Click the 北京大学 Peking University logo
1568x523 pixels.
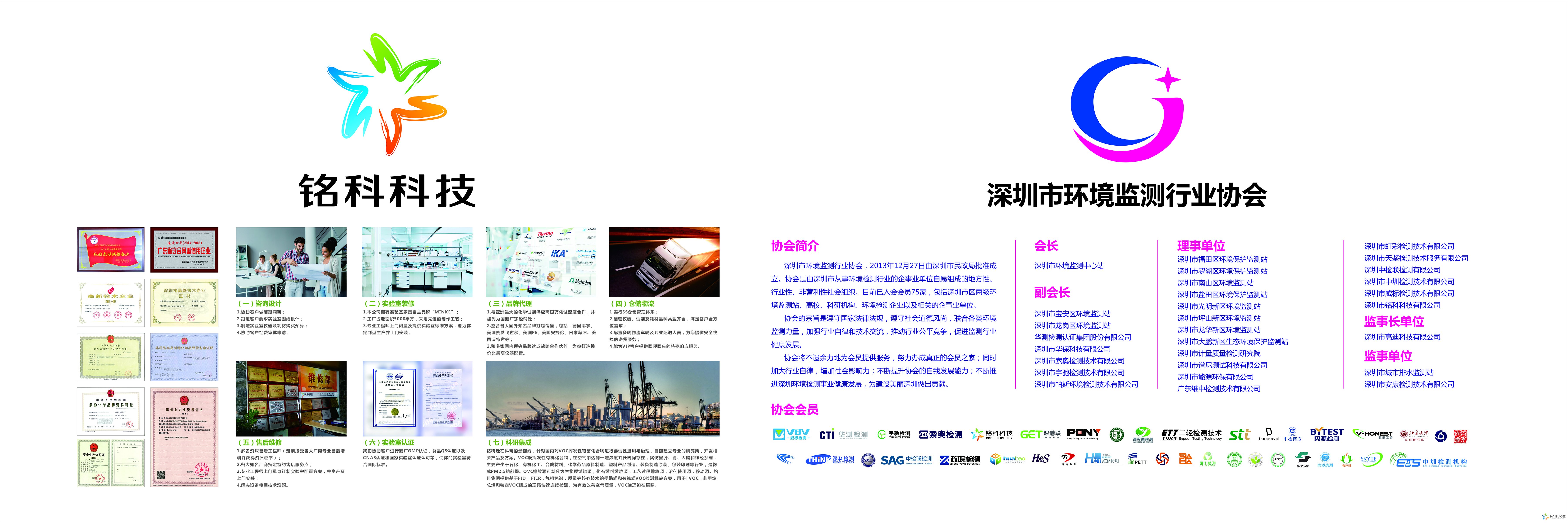pyautogui.click(x=1414, y=435)
